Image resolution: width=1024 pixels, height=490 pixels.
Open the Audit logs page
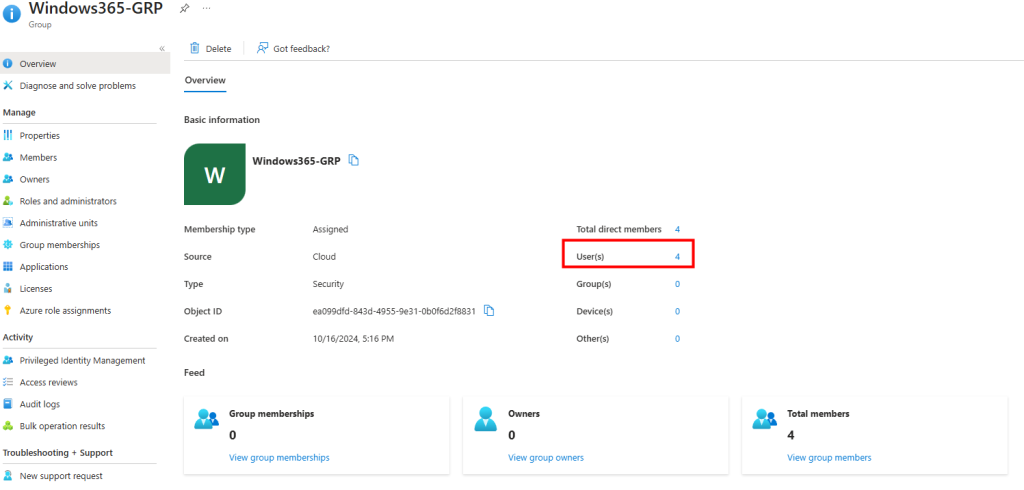(40, 404)
